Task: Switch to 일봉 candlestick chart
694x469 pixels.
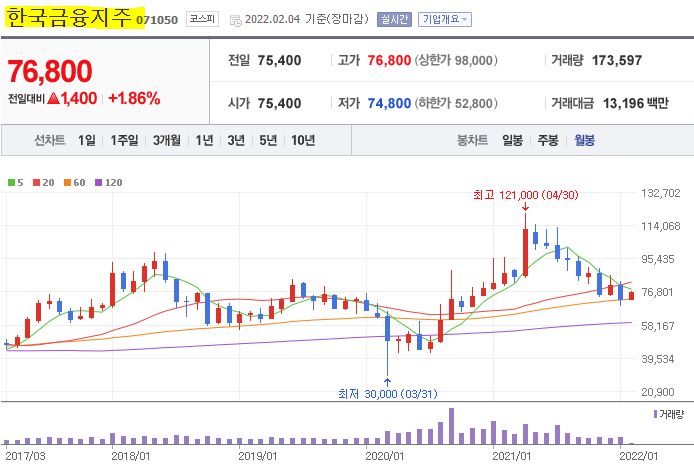Action: point(513,140)
